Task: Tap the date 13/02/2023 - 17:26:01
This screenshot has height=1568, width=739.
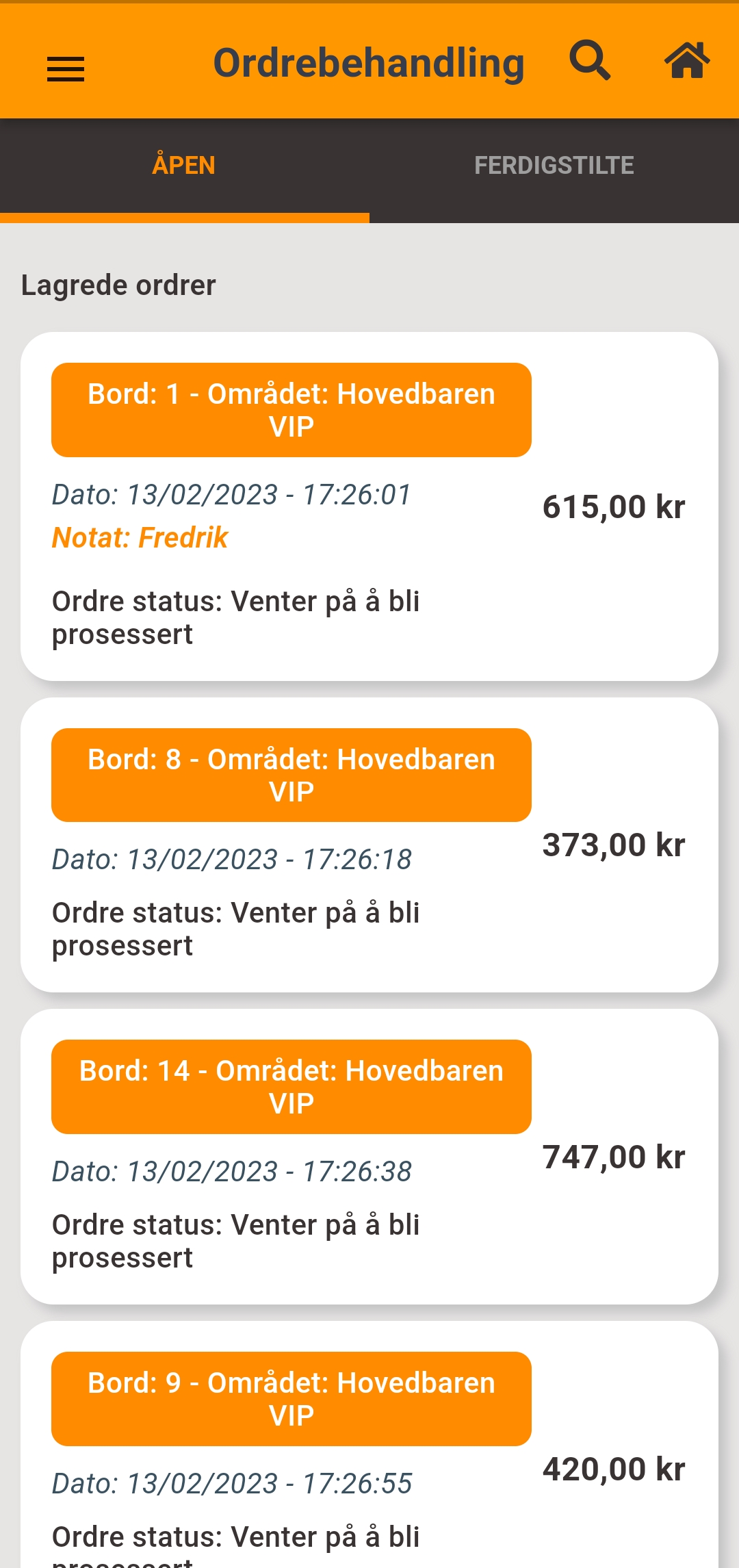Action: click(x=231, y=495)
